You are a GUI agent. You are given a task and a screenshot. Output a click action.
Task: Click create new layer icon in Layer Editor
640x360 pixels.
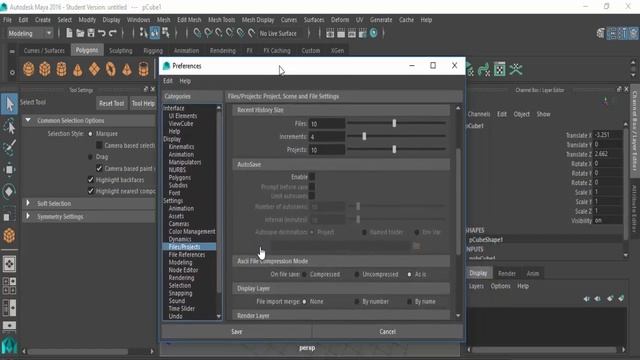click(x=610, y=299)
